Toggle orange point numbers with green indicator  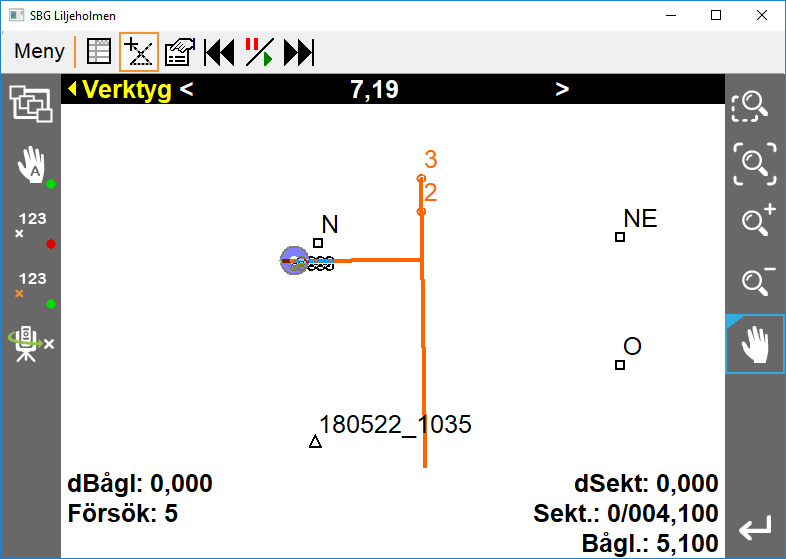(x=31, y=286)
